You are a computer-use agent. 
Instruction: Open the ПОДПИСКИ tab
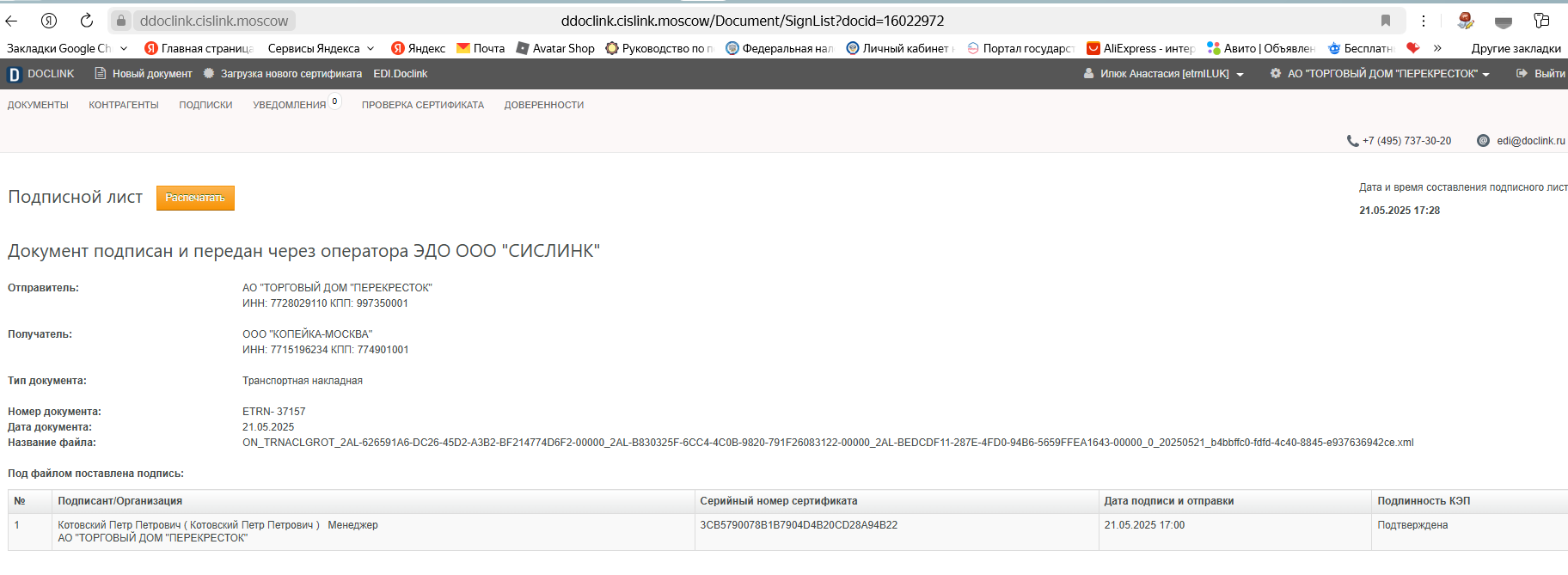point(205,105)
